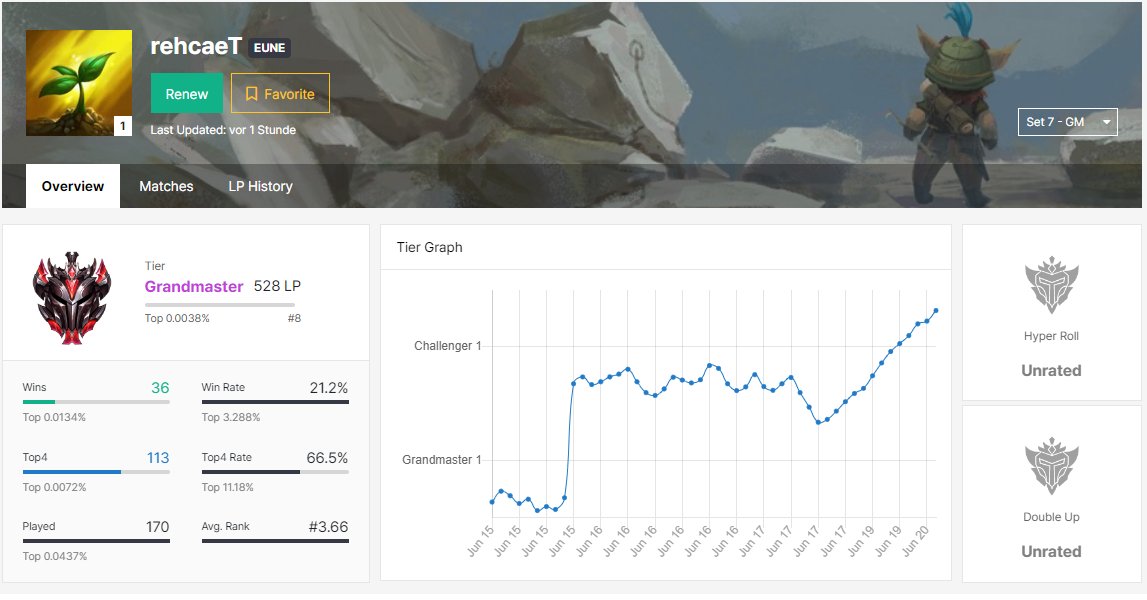The image size is (1147, 600).
Task: Click the Last Updated timestamp text
Action: click(x=223, y=130)
